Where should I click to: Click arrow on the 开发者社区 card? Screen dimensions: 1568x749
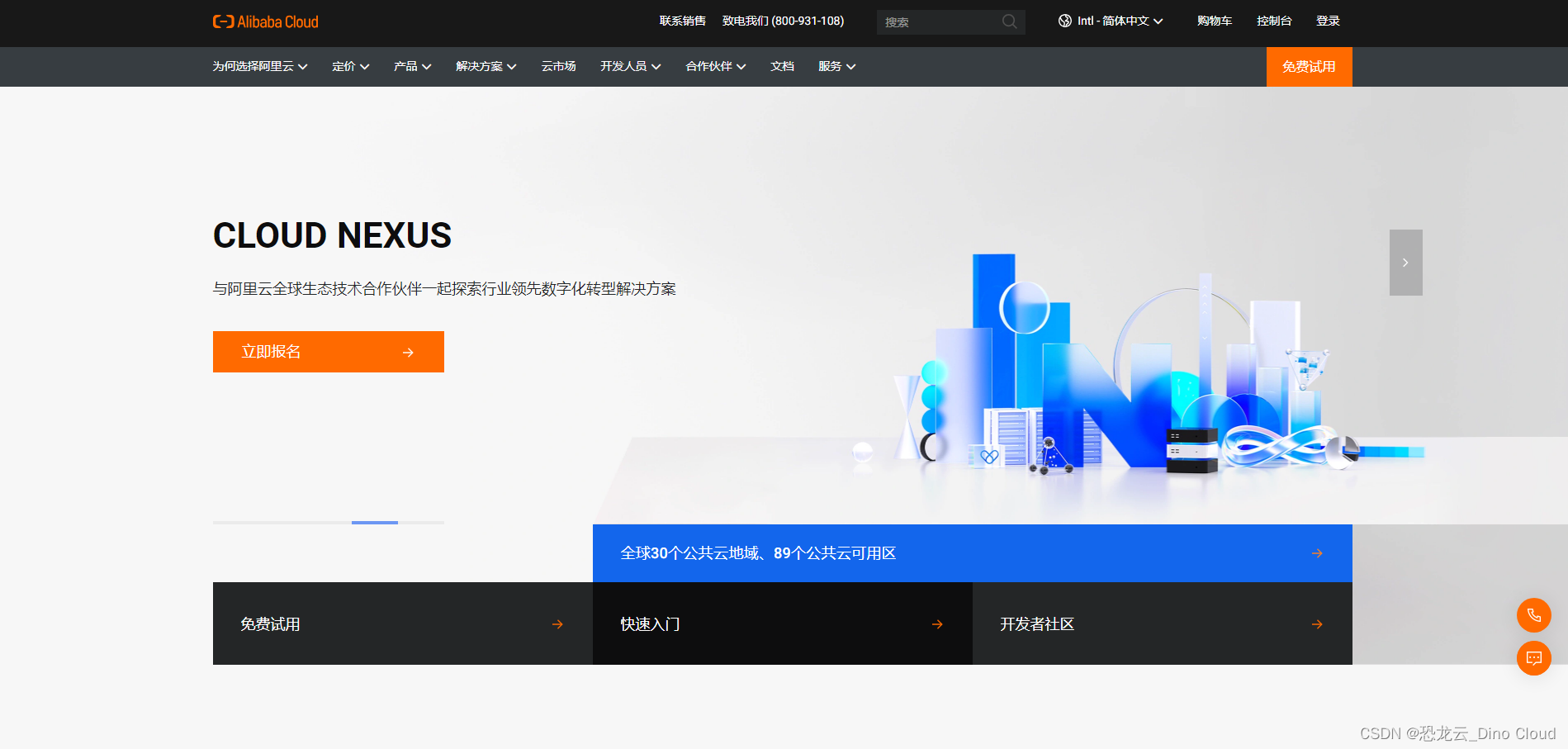[1317, 624]
